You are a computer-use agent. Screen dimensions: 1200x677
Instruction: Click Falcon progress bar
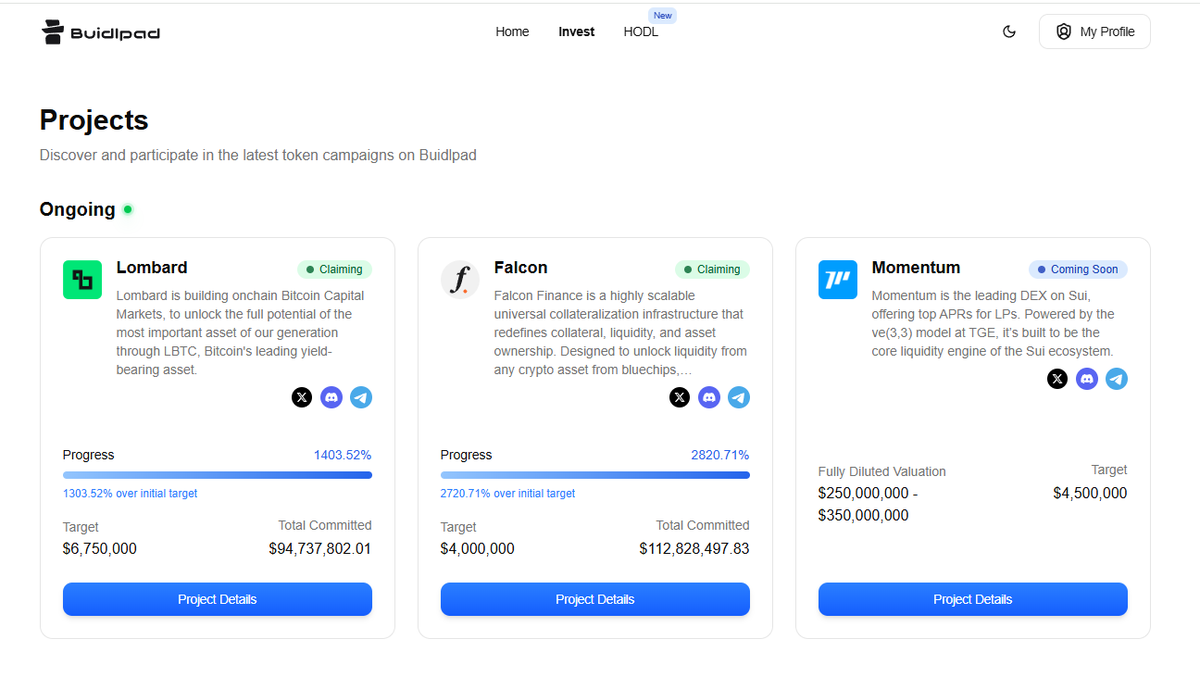pos(595,475)
